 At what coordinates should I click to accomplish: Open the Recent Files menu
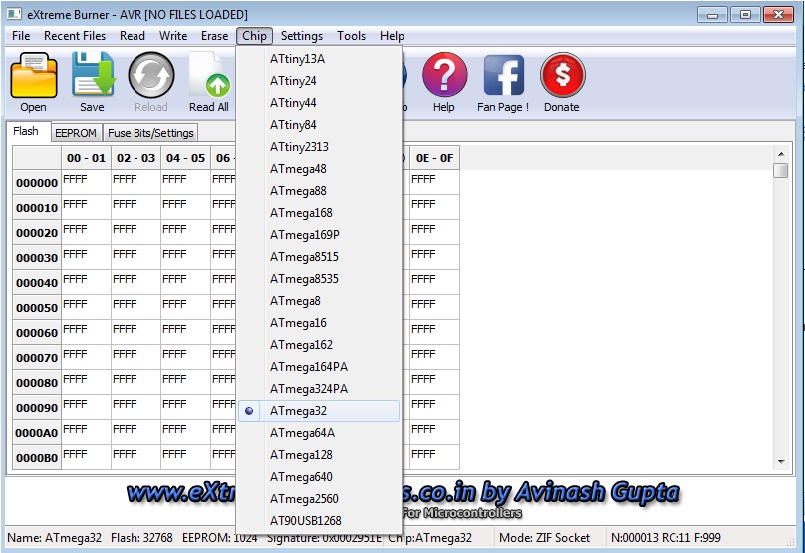[75, 36]
